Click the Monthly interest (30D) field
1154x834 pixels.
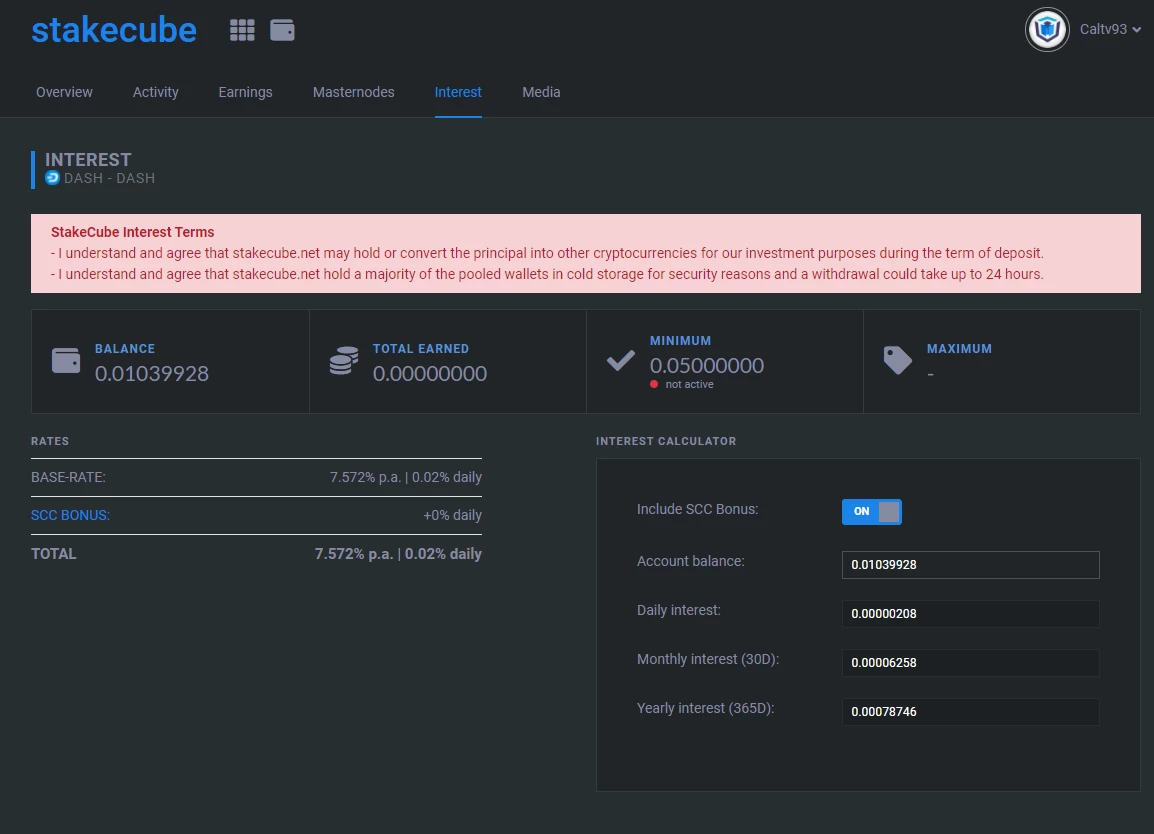(971, 662)
